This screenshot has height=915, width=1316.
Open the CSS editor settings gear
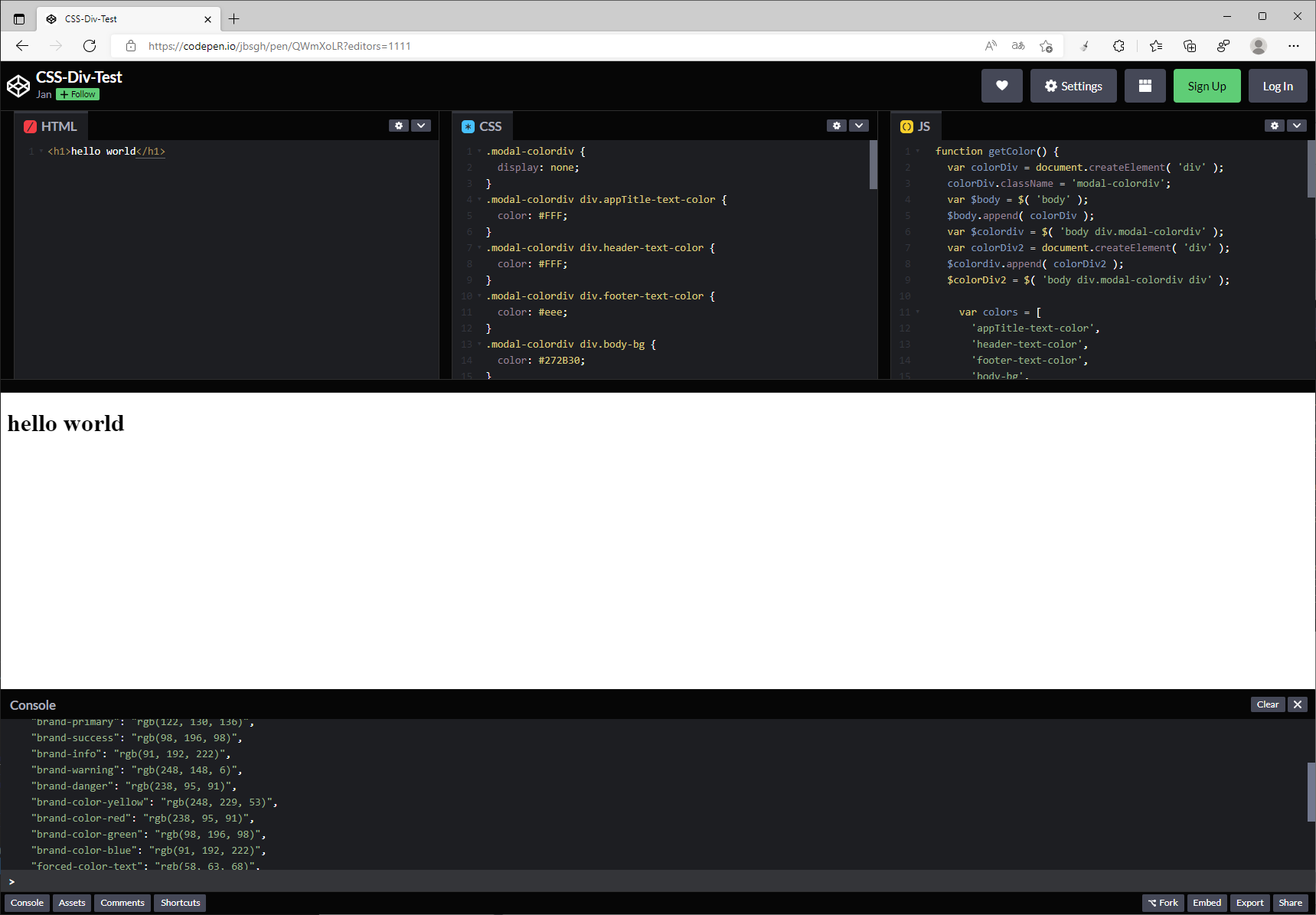(836, 125)
